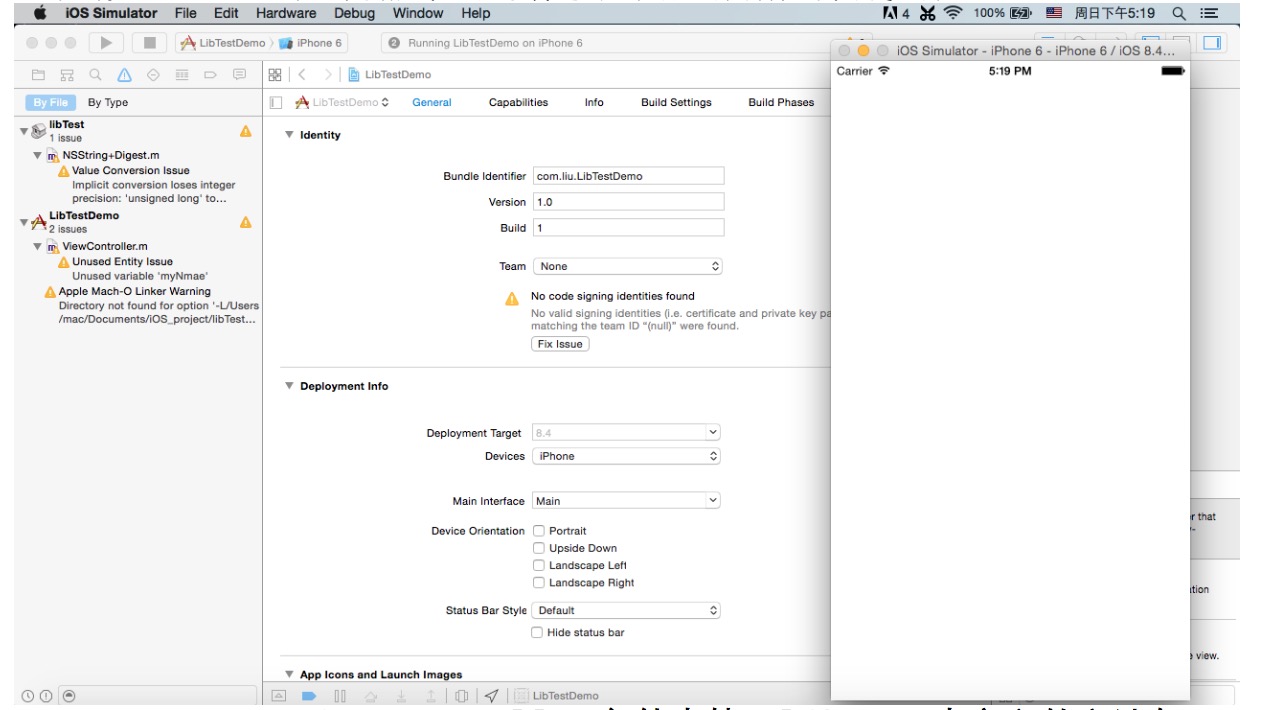The image size is (1262, 710).
Task: Open the Status Bar Style dropdown
Action: (627, 610)
